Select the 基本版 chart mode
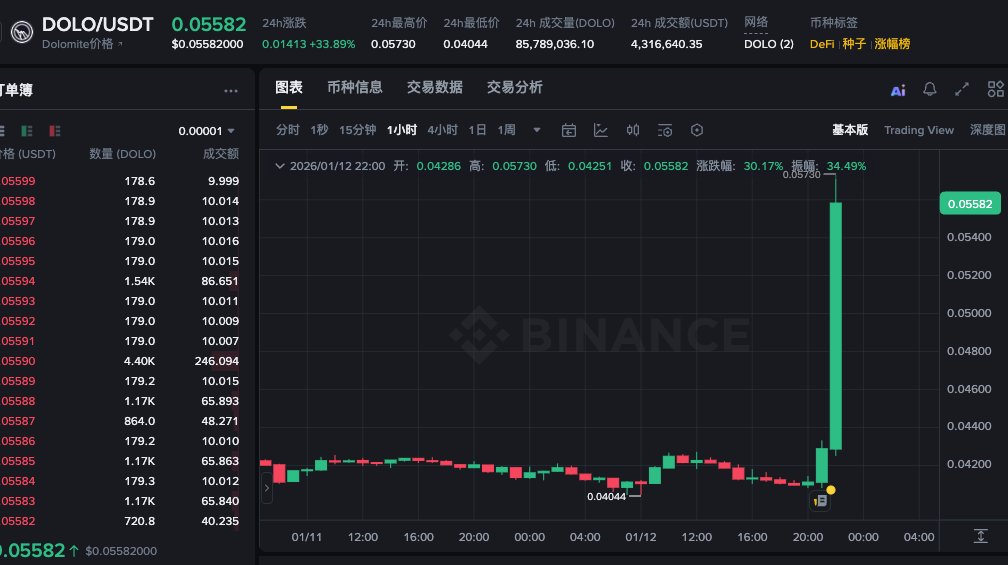 [850, 130]
